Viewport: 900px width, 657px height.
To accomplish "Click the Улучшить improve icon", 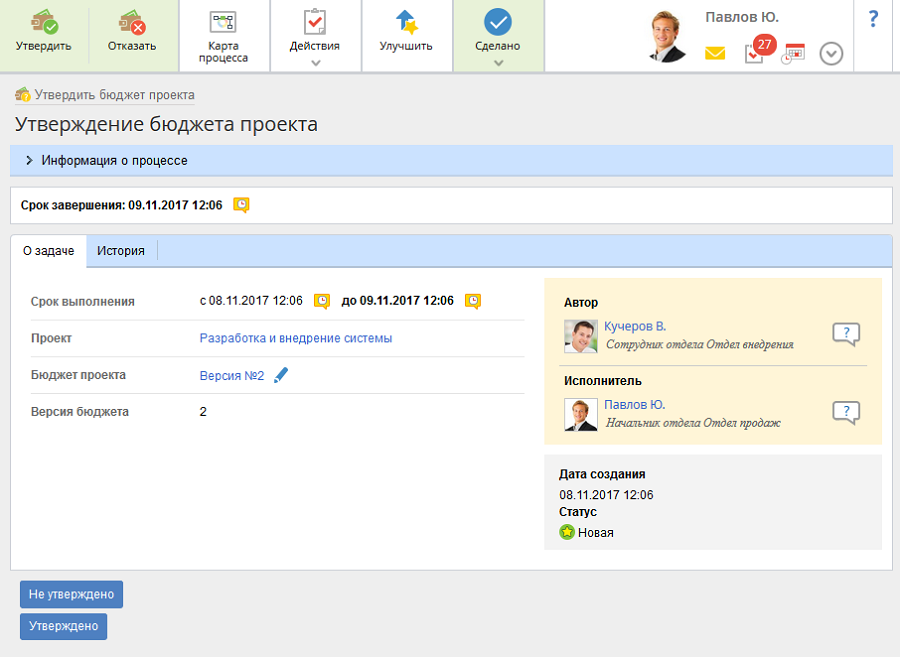I will 406,24.
